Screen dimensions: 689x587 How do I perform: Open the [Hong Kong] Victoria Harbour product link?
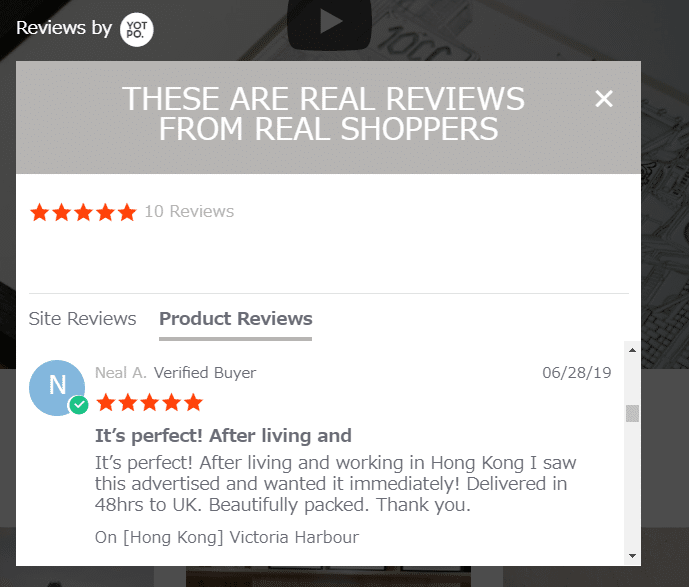[x=227, y=537]
